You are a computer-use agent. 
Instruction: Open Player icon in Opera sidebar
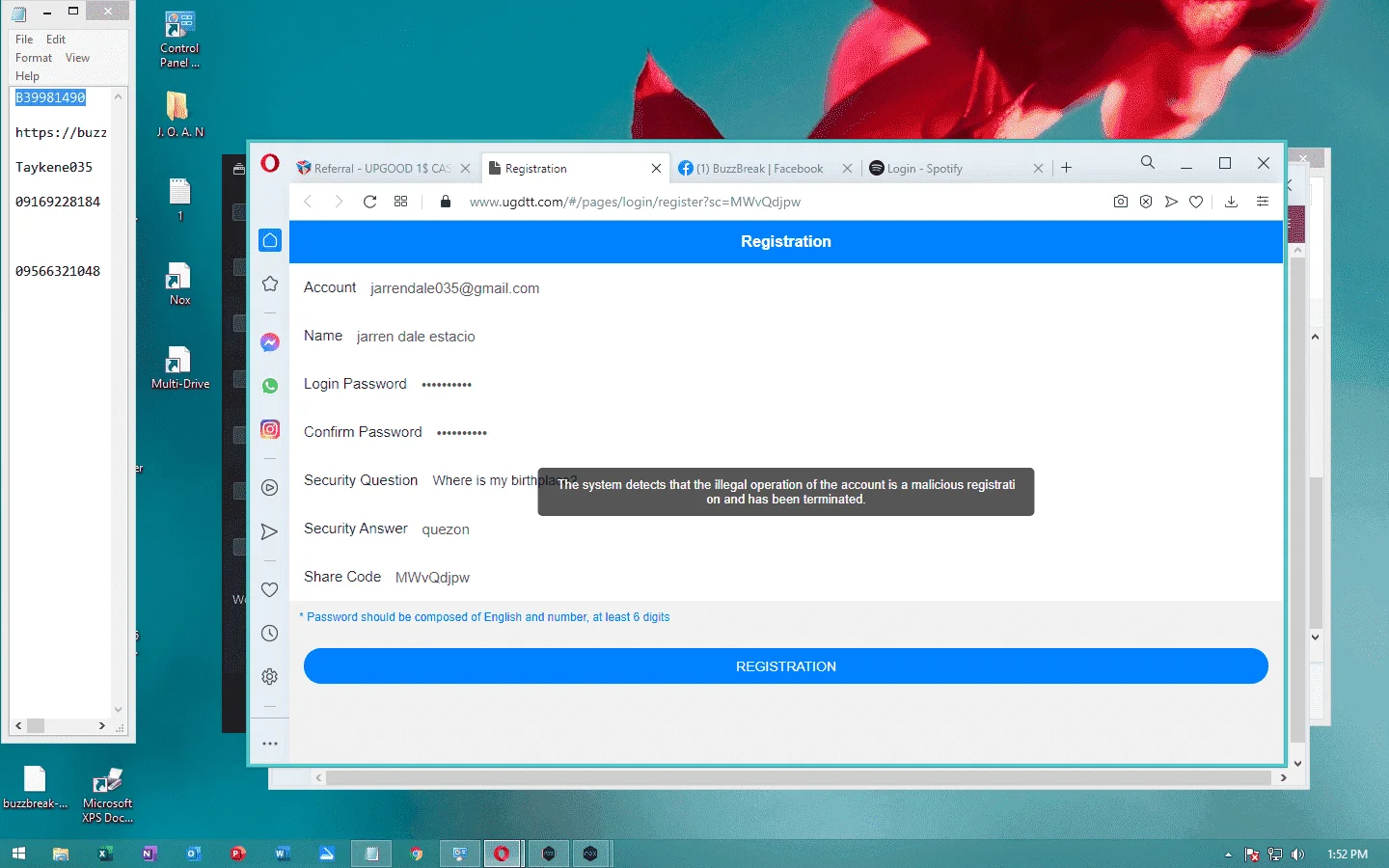pyautogui.click(x=270, y=488)
